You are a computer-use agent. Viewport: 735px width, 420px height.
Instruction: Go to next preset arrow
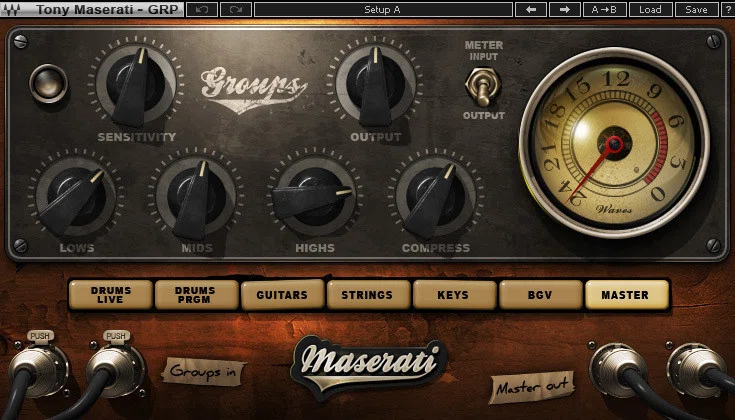[x=564, y=9]
